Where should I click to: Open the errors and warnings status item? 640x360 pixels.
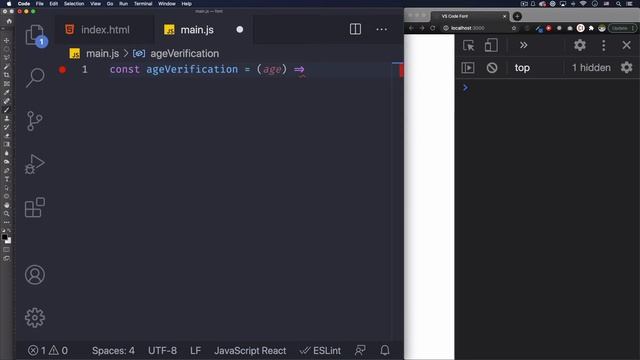(48, 351)
